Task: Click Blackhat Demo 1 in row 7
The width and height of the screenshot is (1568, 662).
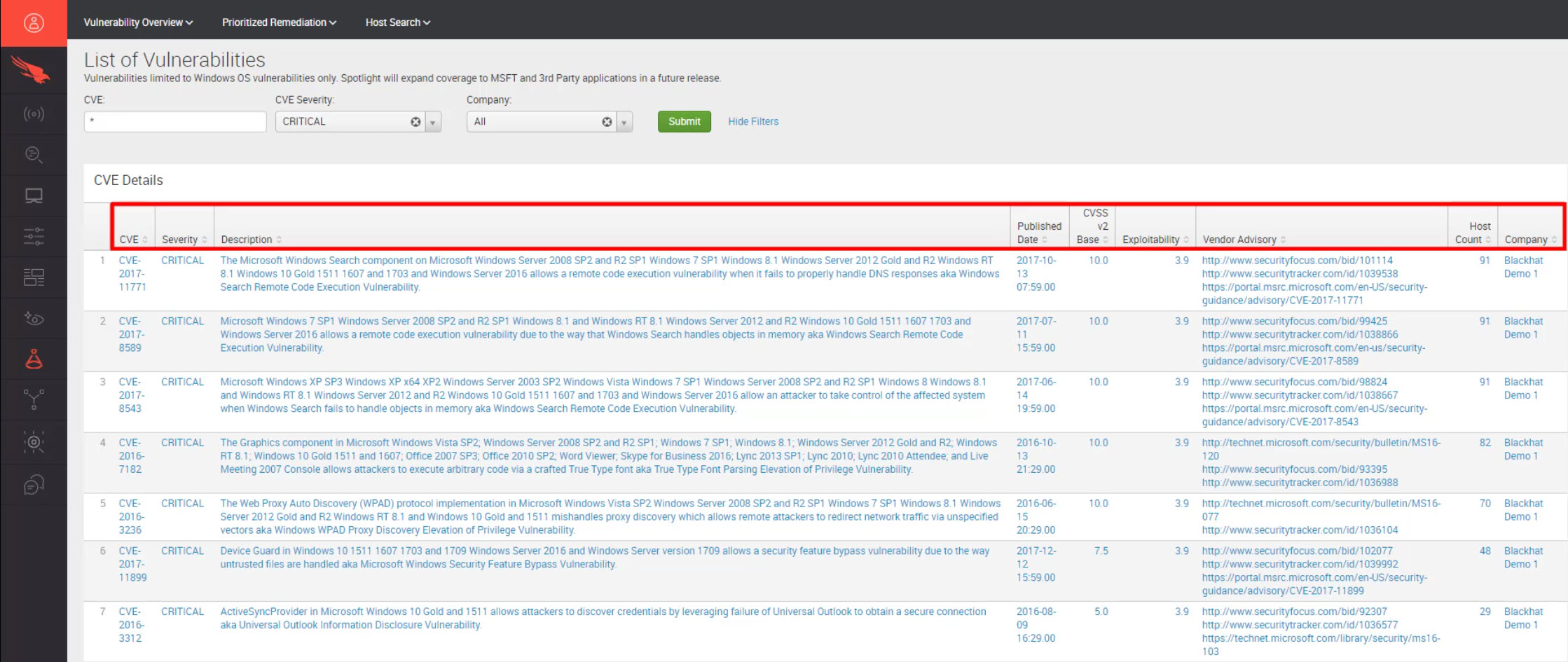Action: click(x=1523, y=619)
